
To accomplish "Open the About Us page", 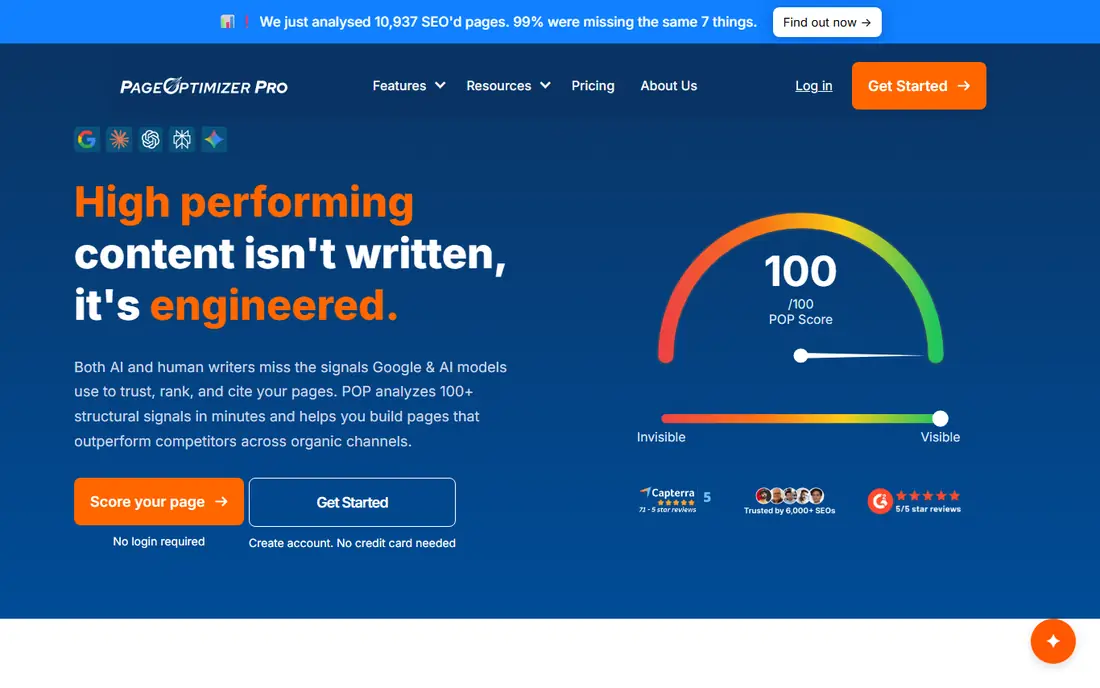I will [x=669, y=86].
